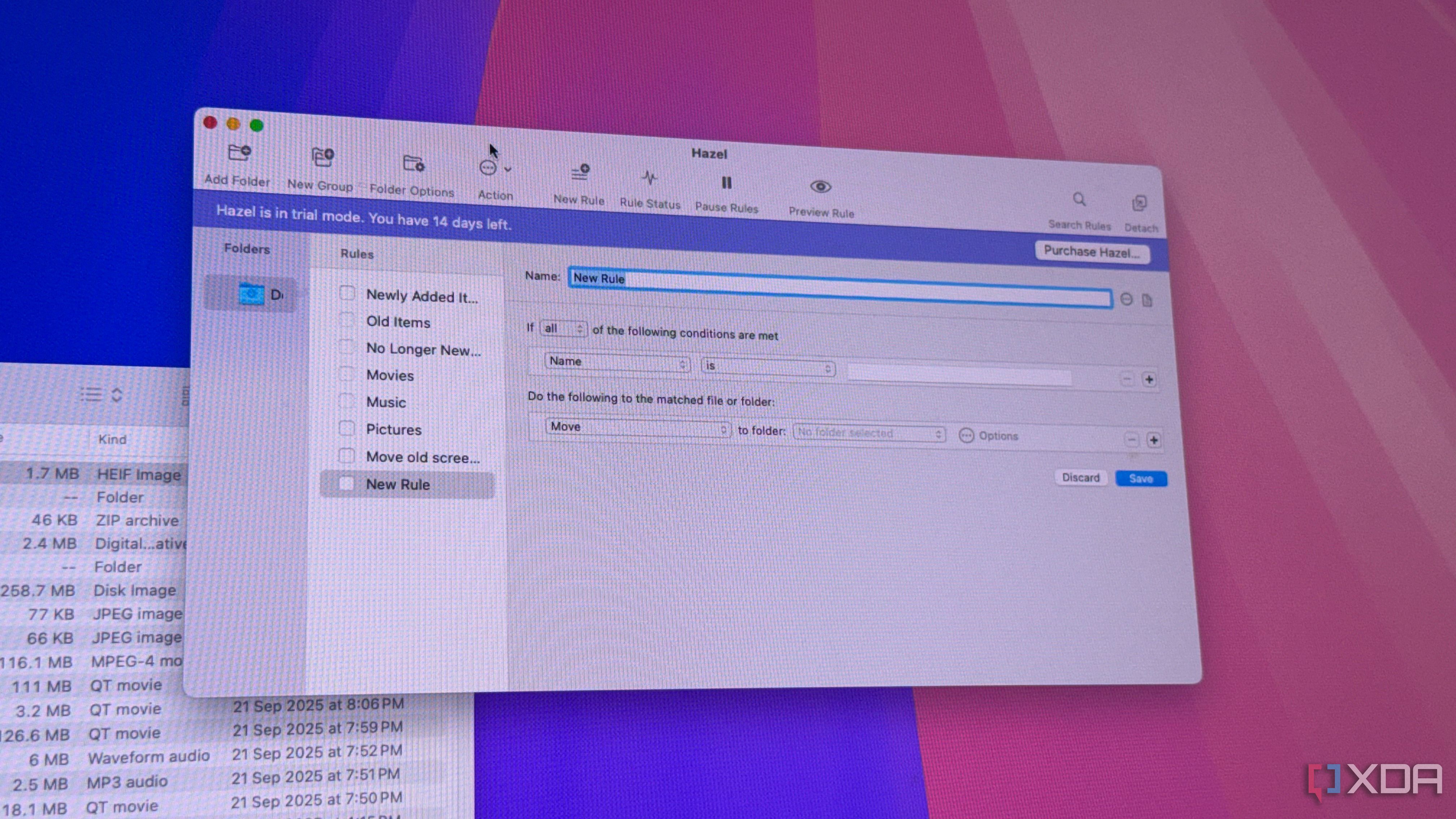Open Folder Options from the toolbar
Image resolution: width=1456 pixels, height=819 pixels.
[413, 164]
